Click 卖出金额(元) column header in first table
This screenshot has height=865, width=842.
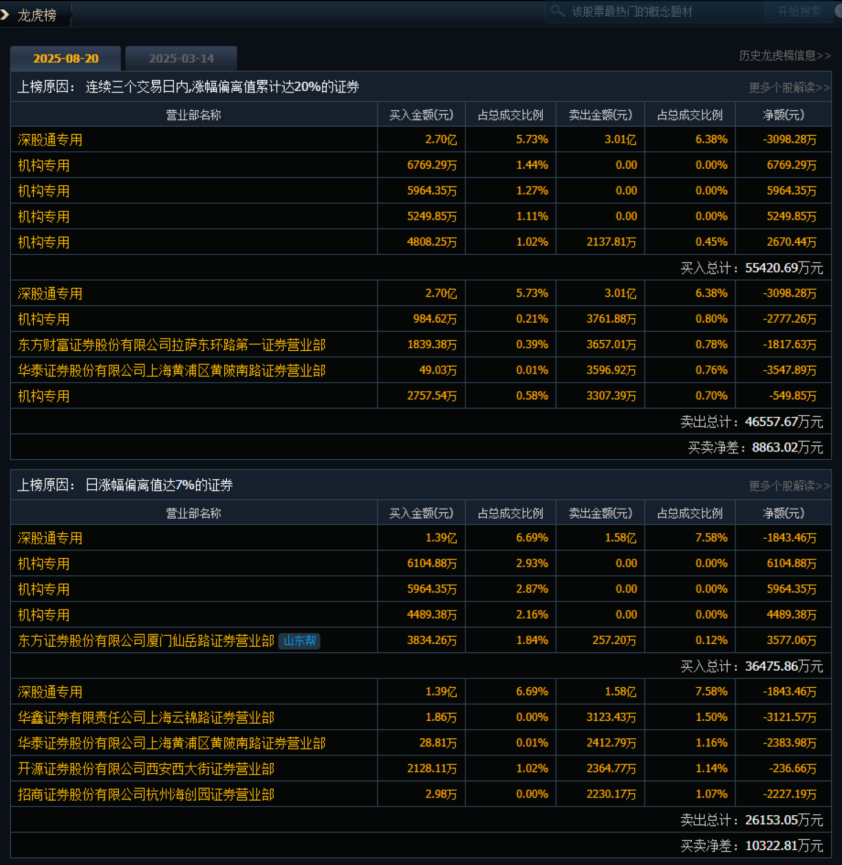[x=600, y=115]
